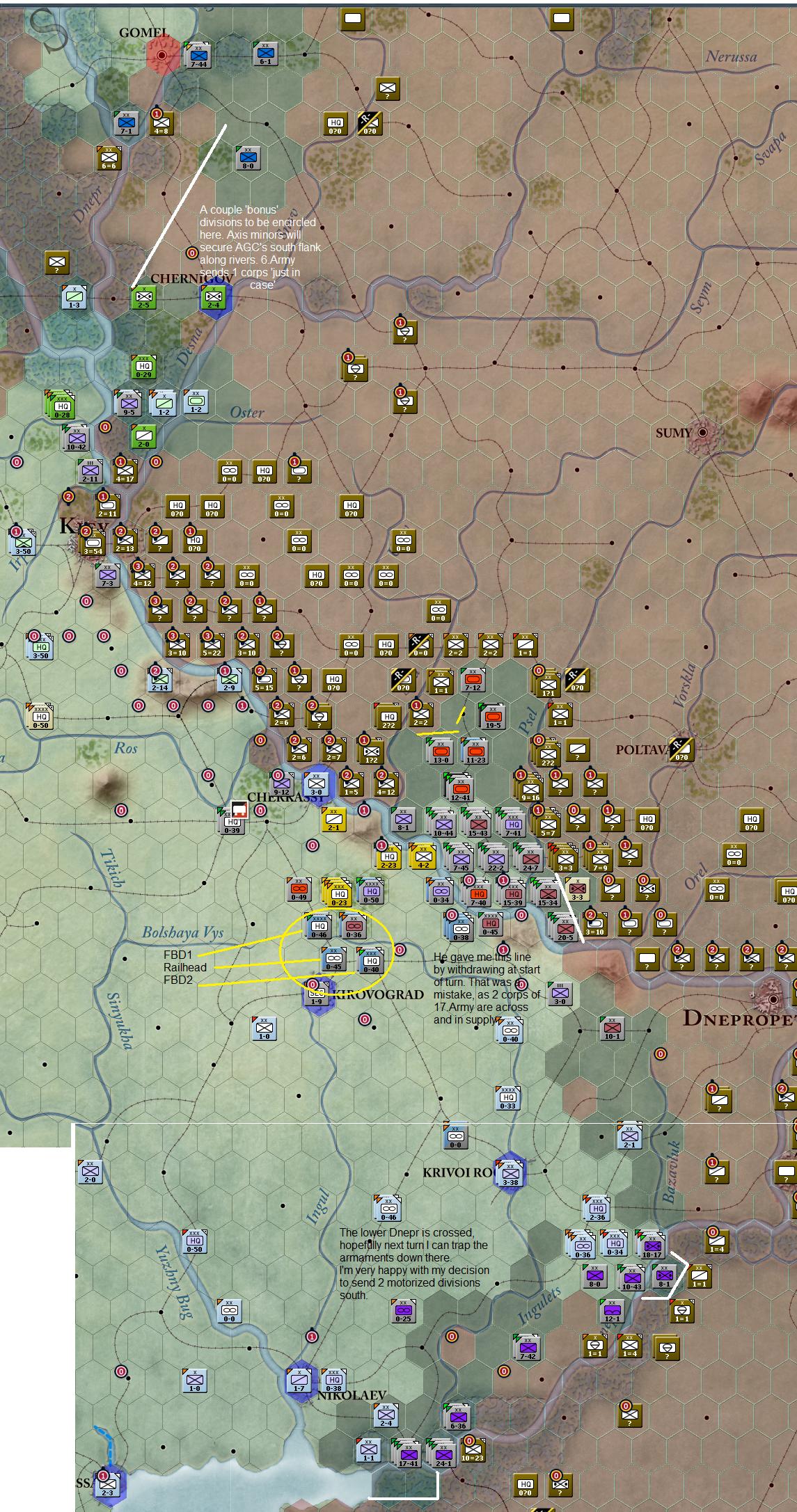The height and width of the screenshot is (1512, 797).
Task: Click the yellow HQ 2-23 counter
Action: (x=388, y=856)
